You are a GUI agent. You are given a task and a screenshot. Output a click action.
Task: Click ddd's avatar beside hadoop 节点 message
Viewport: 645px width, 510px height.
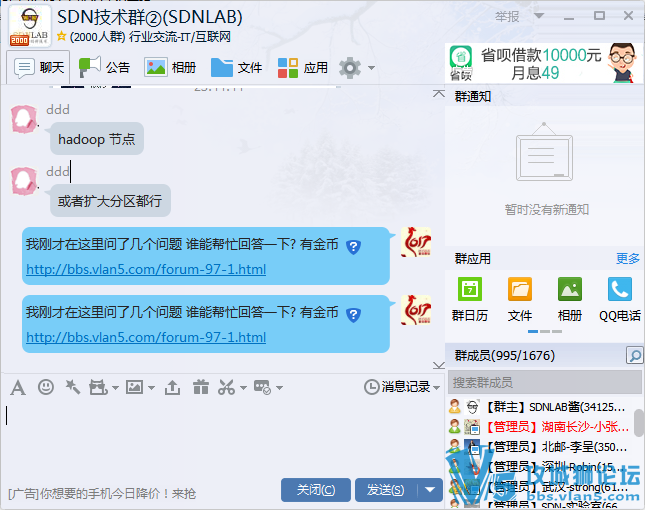coord(24,119)
